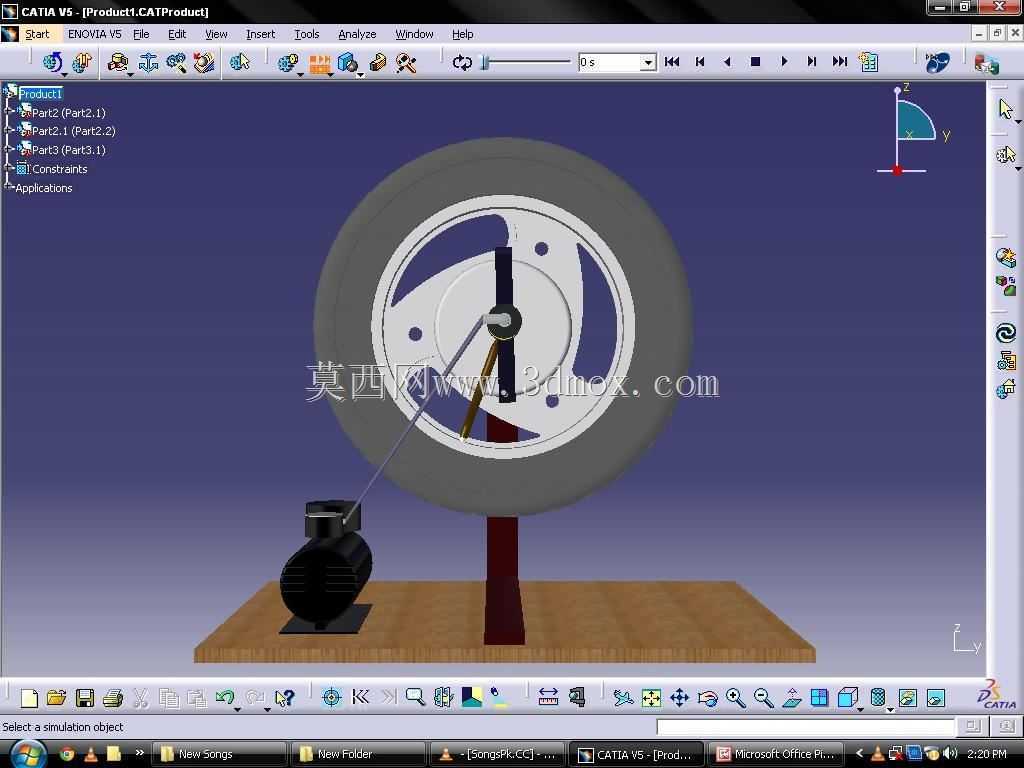Open the Insert menu
This screenshot has width=1024, height=768.
[x=260, y=34]
